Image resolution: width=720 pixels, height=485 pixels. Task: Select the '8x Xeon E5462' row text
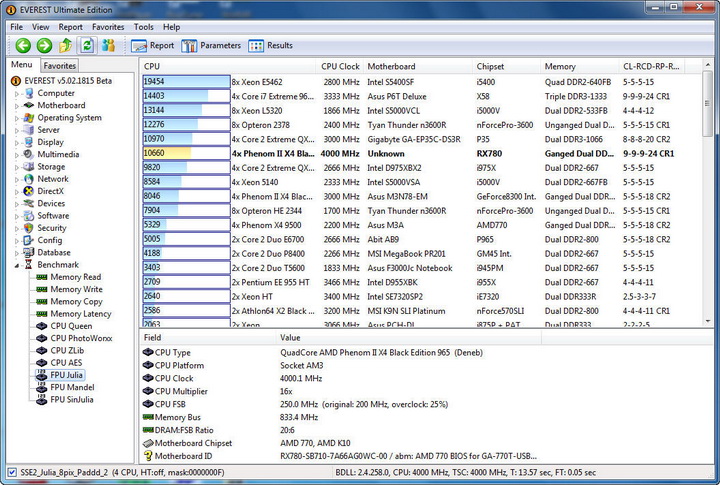tap(257, 82)
